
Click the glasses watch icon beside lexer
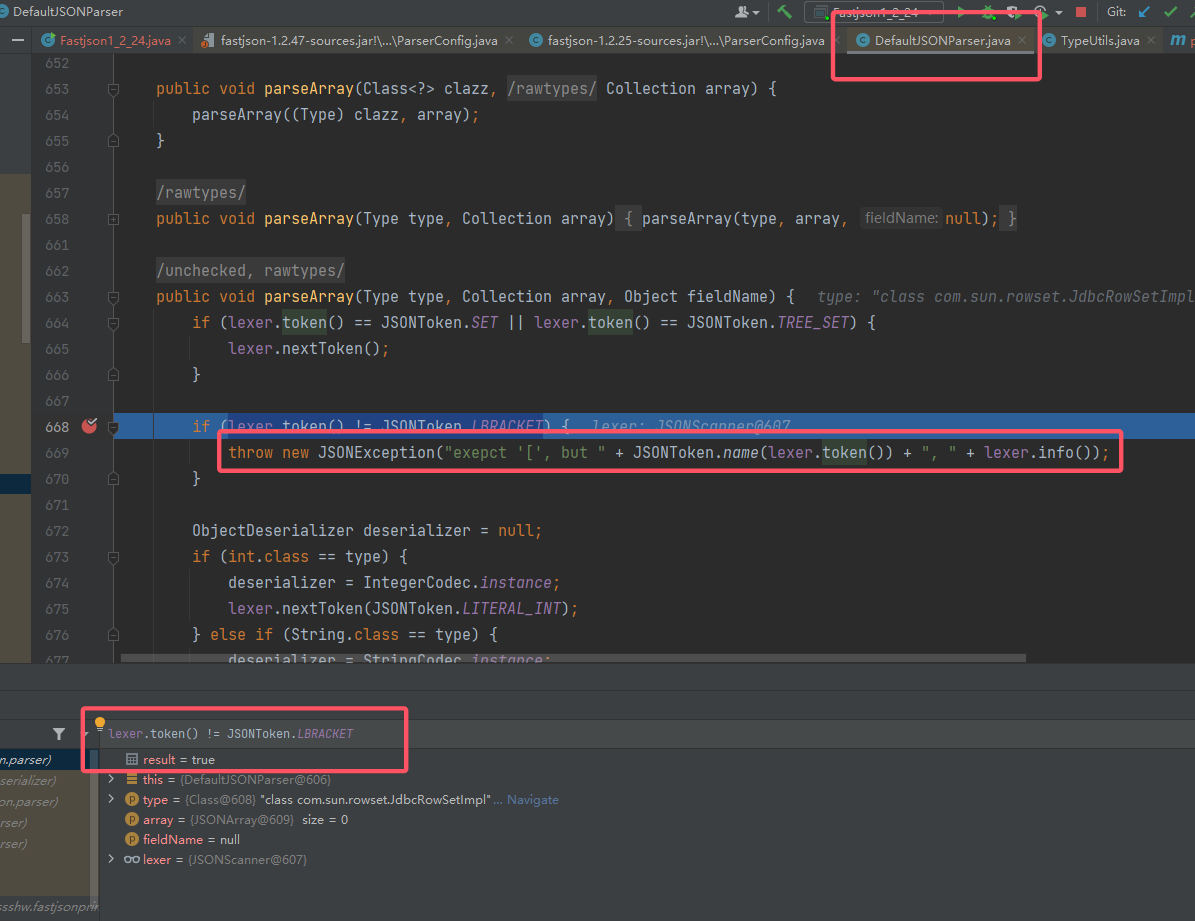tap(132, 859)
